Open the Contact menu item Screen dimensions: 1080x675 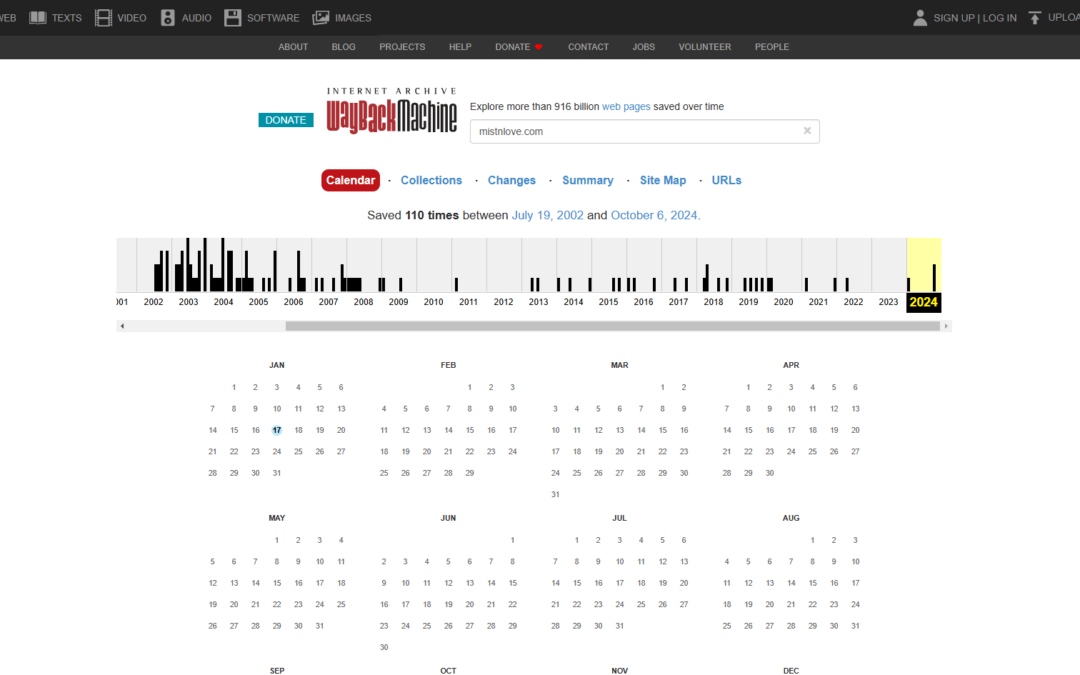[588, 47]
